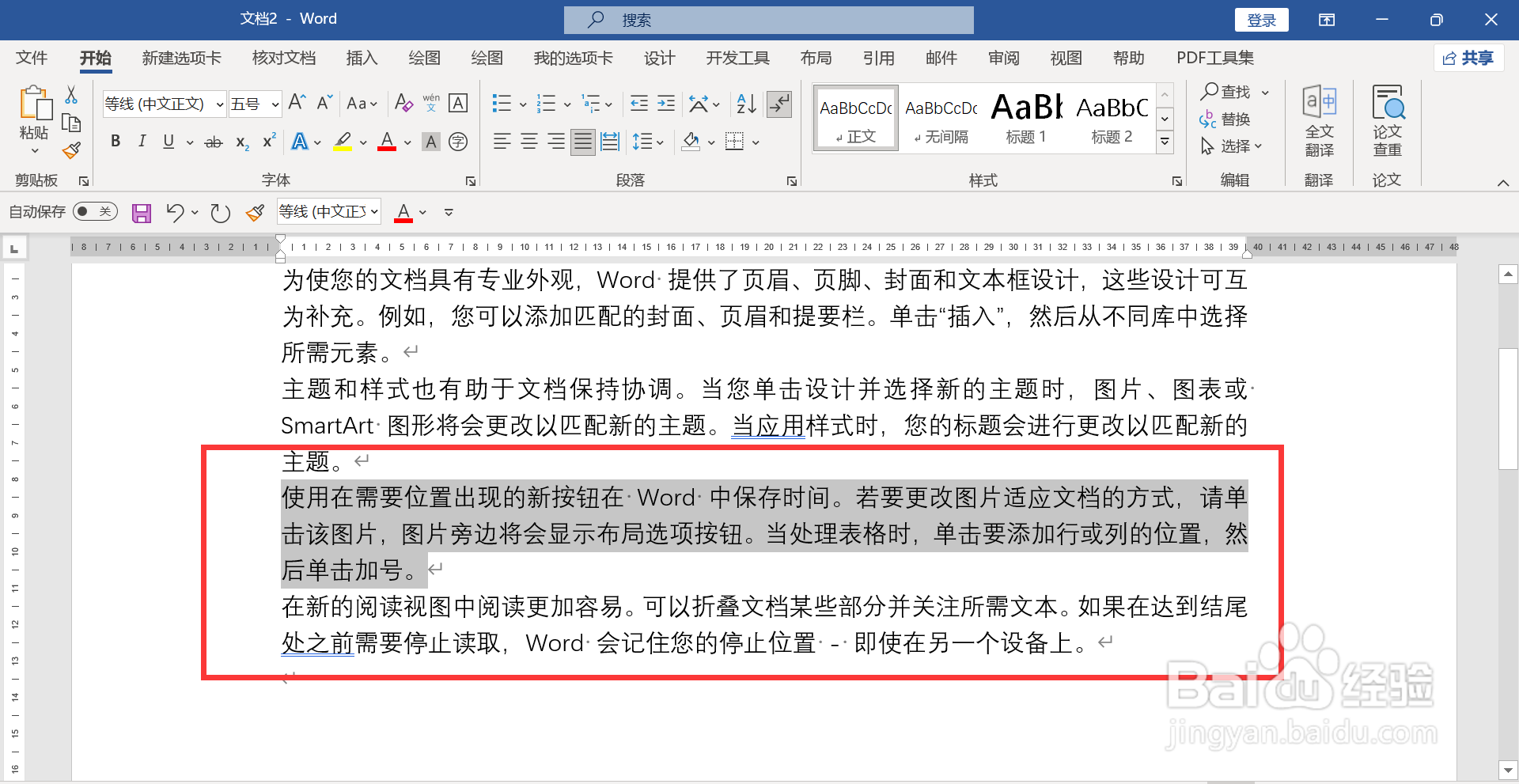Expand the numbering list dropdown arrow
1519x784 pixels.
(567, 104)
